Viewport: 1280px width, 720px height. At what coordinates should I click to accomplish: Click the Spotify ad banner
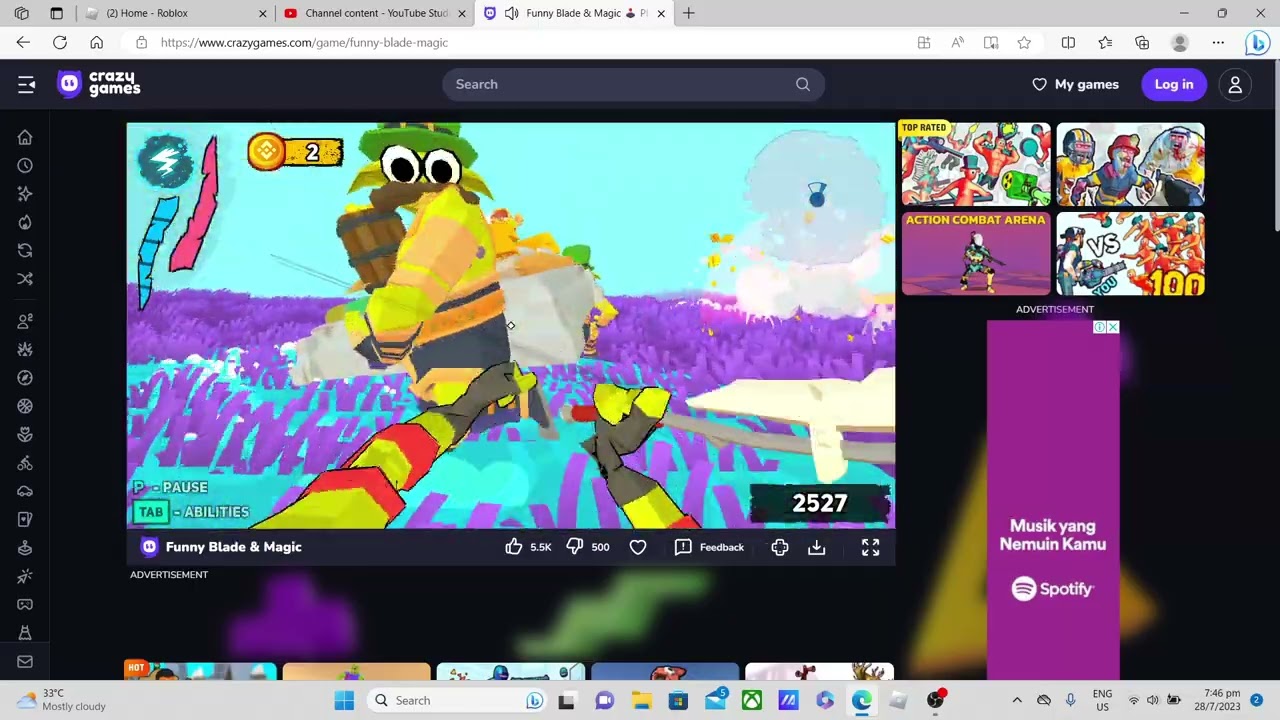click(1053, 500)
